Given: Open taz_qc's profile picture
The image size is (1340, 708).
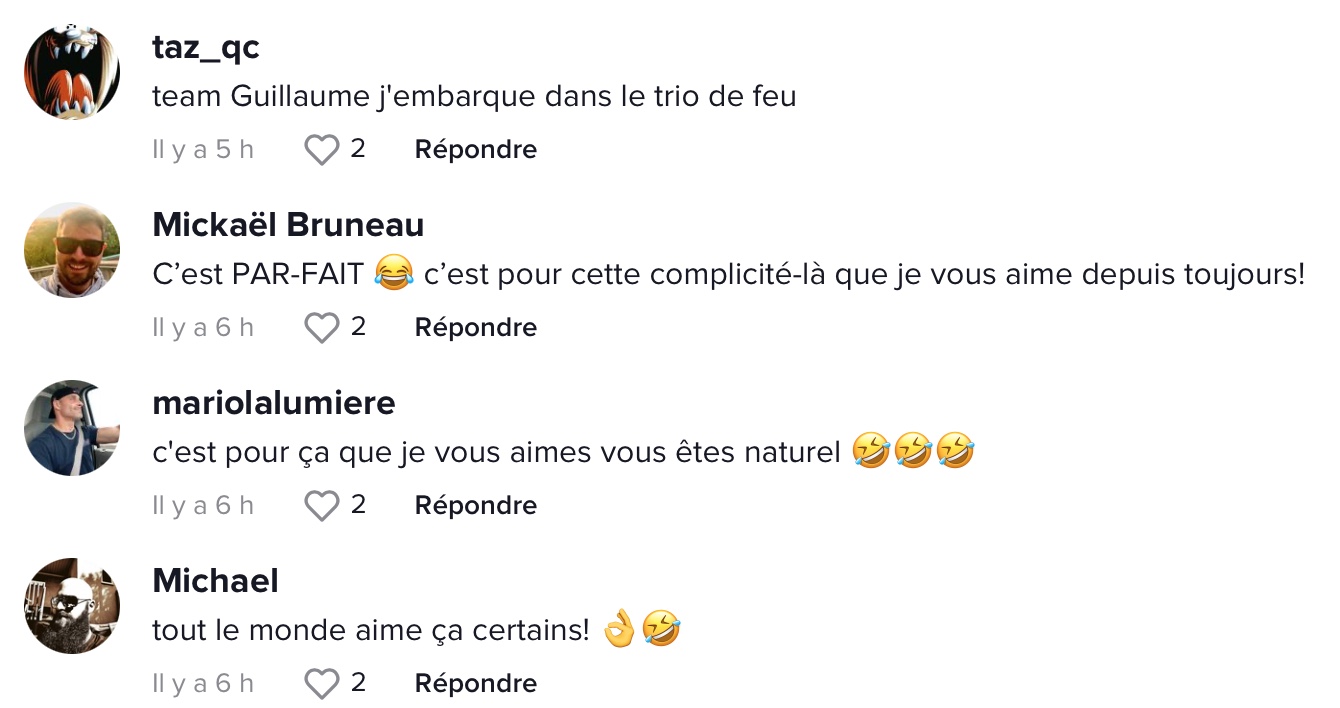Looking at the screenshot, I should [72, 72].
